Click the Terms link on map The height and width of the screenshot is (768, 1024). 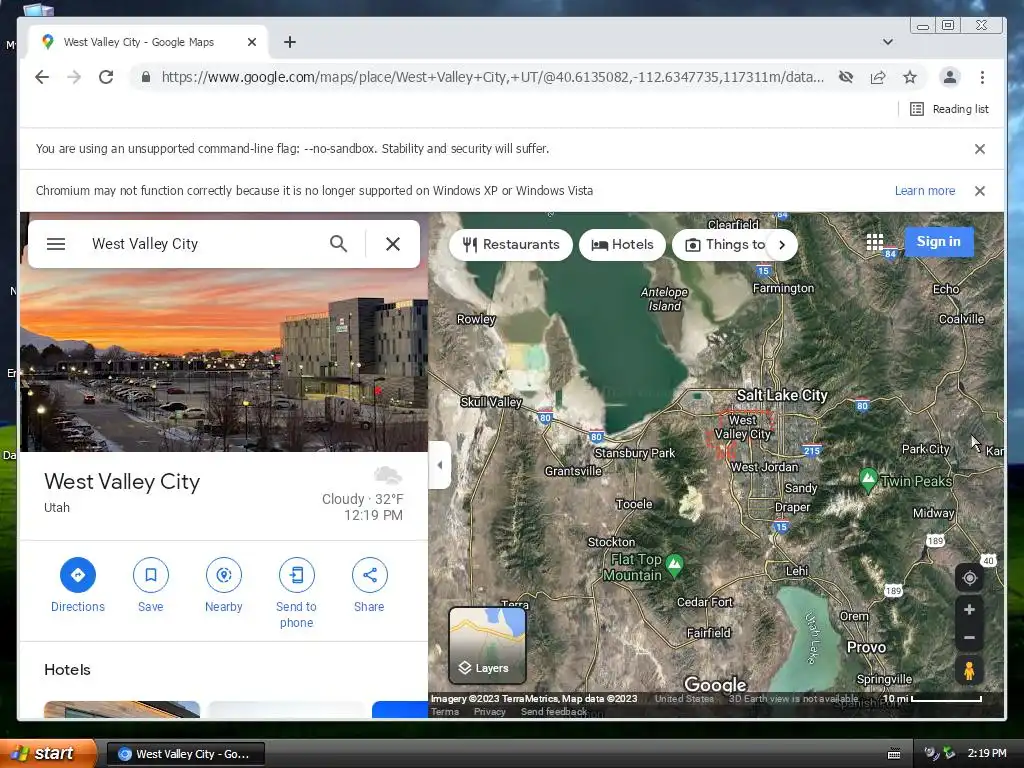click(445, 712)
